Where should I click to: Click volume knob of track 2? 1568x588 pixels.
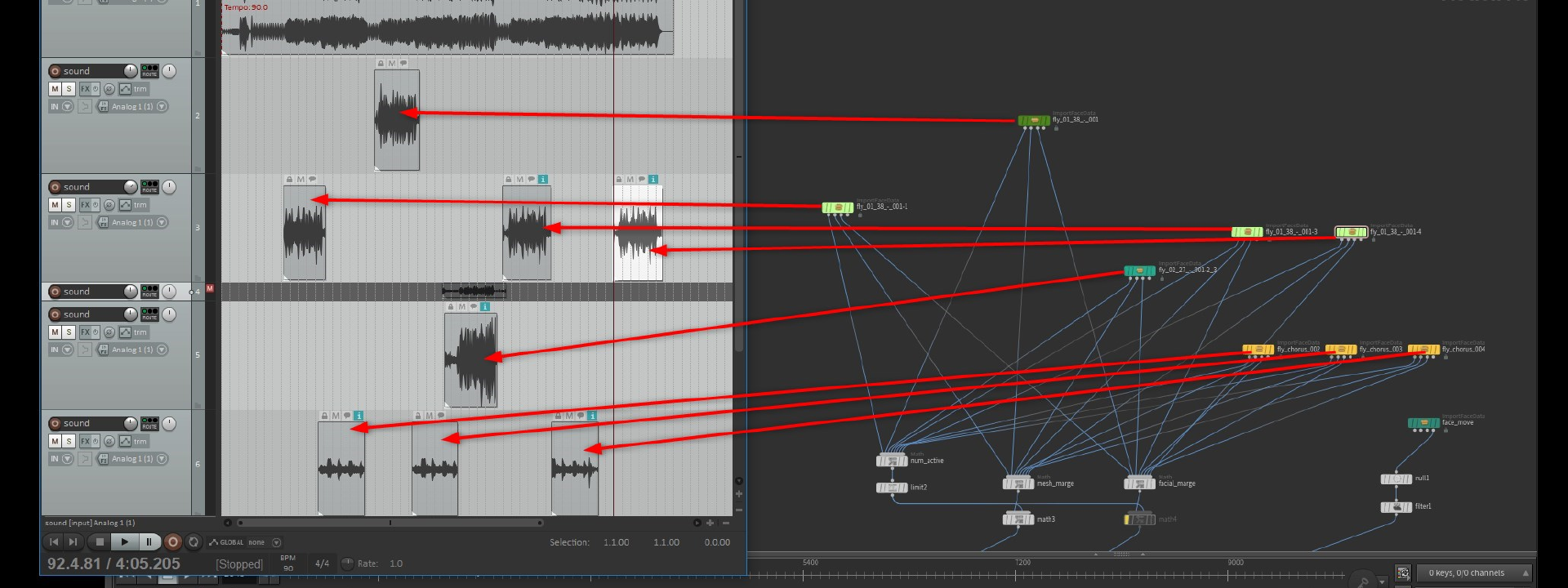click(x=131, y=71)
